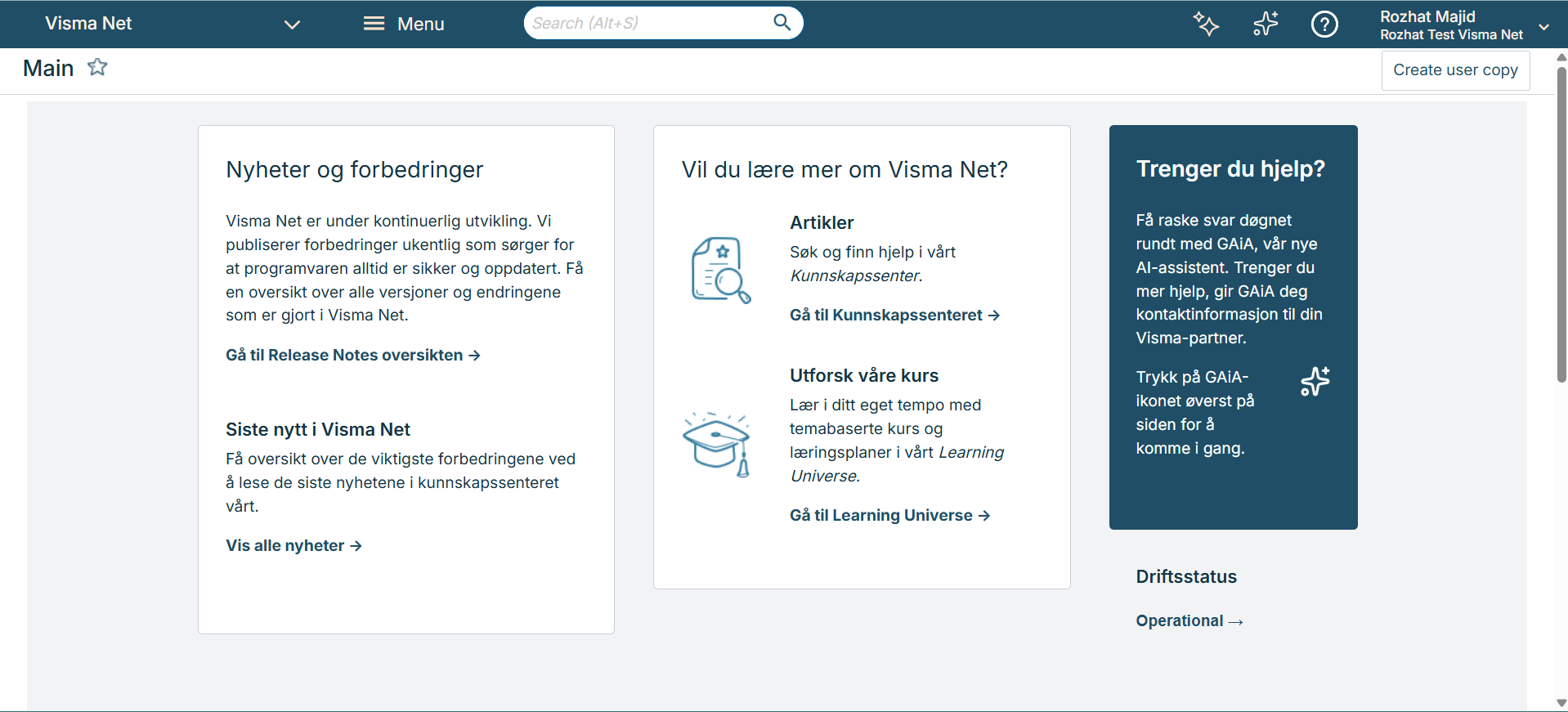Screen dimensions: 1568x712
Task: Click the Nyheter og forbedringer heading
Action: click(355, 169)
